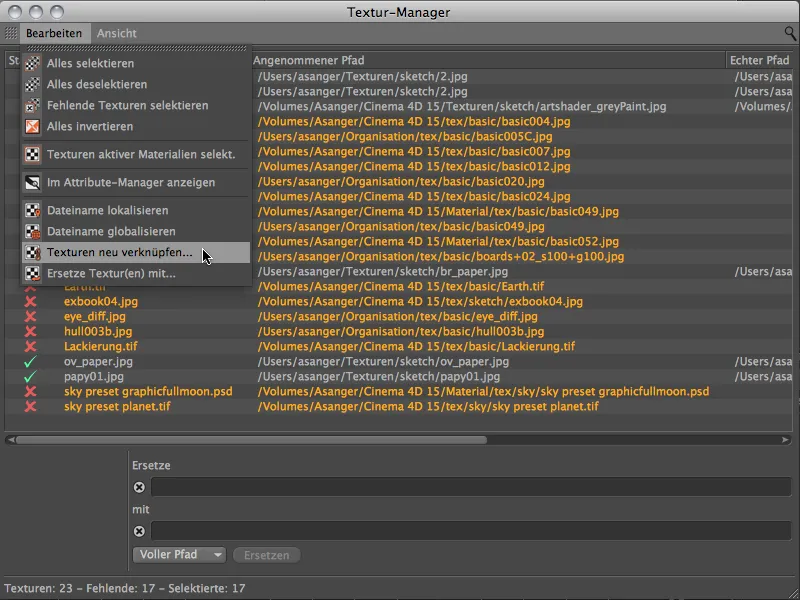
Task: Select texture hull003b.jpg
Action: point(98,332)
